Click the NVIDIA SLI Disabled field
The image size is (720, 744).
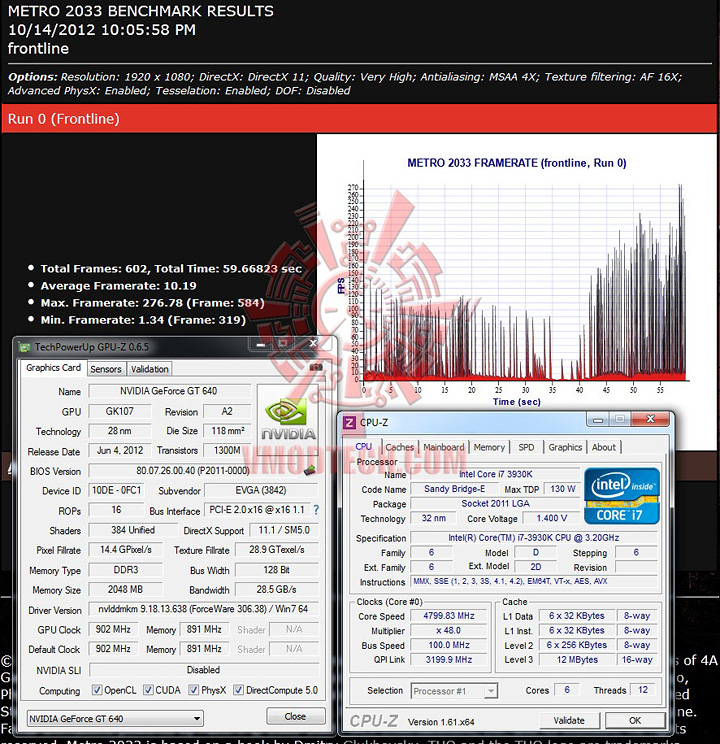(203, 670)
